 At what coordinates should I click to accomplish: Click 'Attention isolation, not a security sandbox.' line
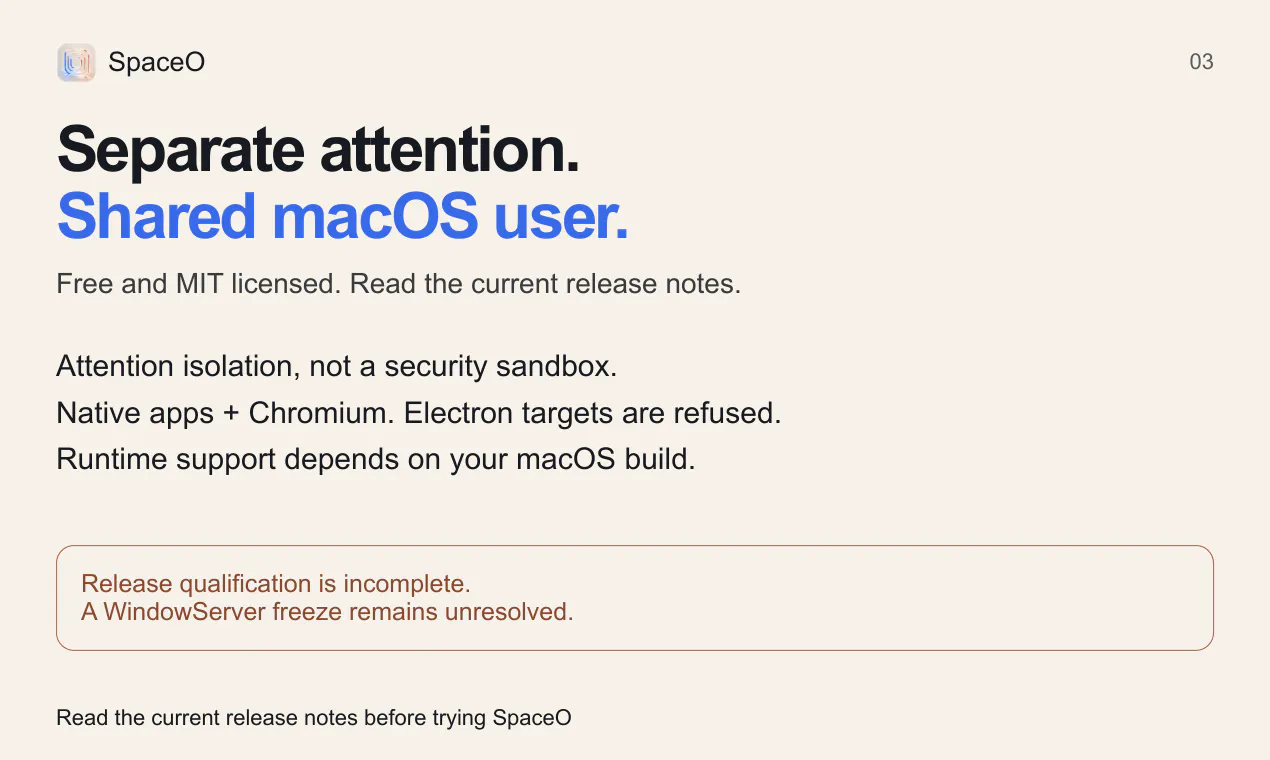click(x=337, y=366)
